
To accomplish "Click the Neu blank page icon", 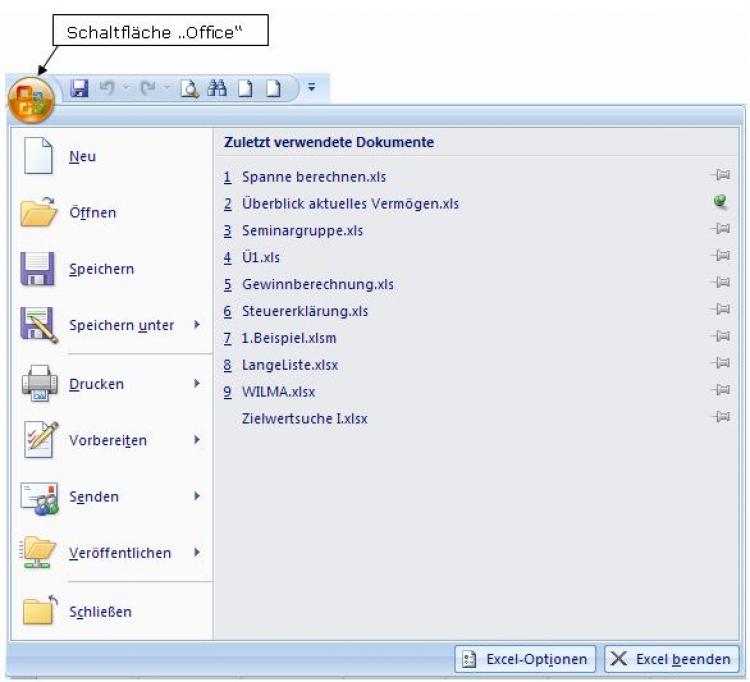I will click(x=38, y=157).
